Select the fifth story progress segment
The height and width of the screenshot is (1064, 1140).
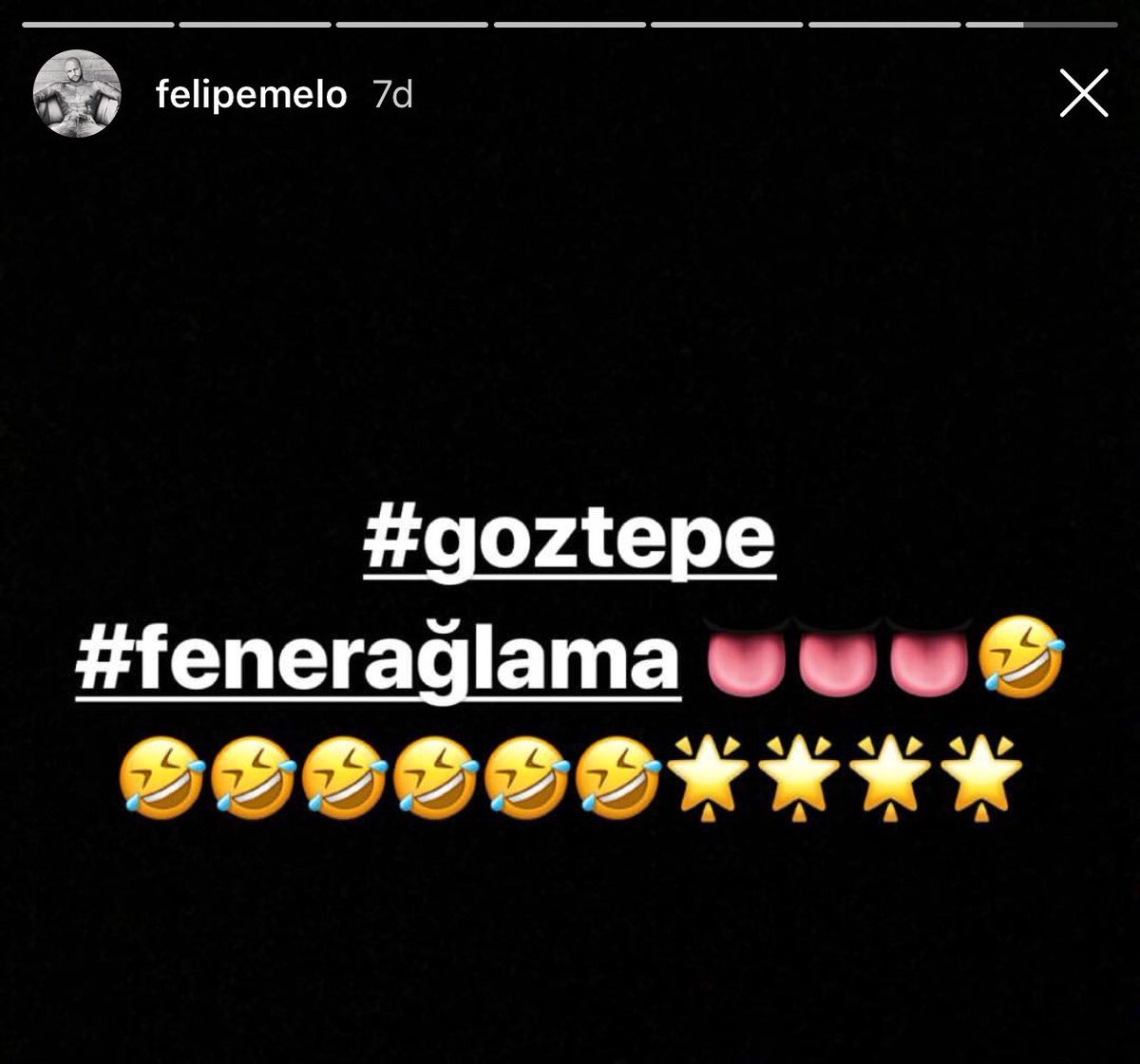click(727, 25)
